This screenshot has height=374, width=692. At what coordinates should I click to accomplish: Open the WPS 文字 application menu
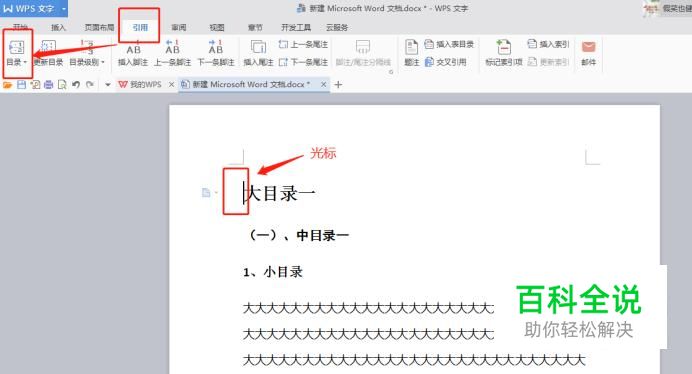pos(34,8)
